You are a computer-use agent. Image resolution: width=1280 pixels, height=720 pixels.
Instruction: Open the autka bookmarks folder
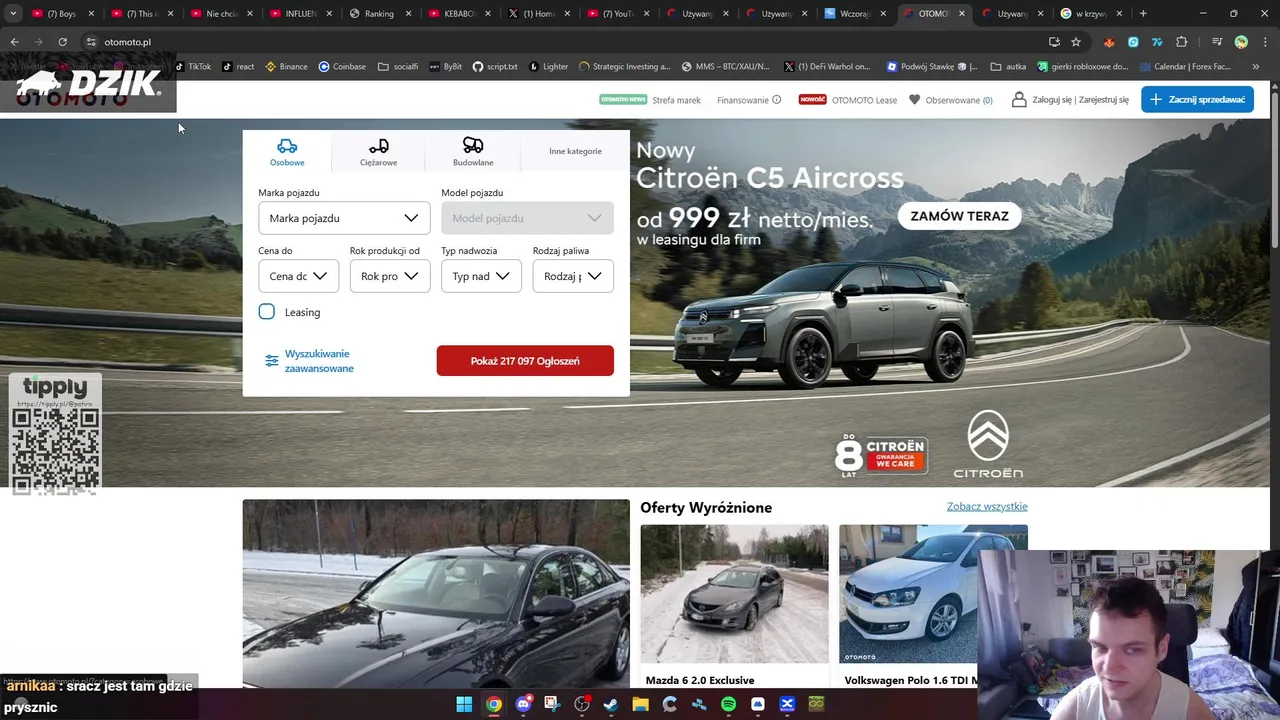pos(1008,67)
